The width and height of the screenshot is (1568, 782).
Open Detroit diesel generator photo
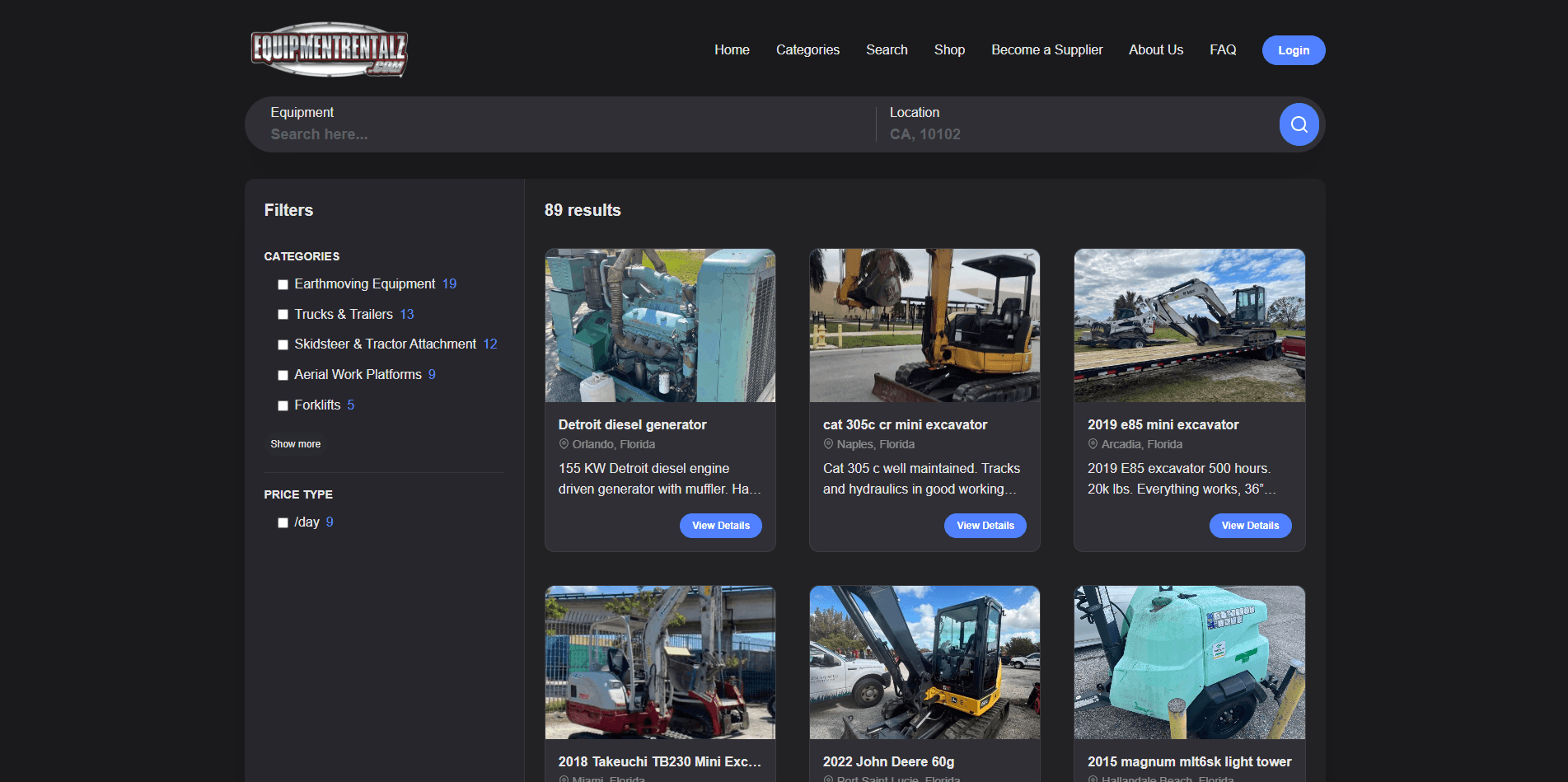pos(660,325)
